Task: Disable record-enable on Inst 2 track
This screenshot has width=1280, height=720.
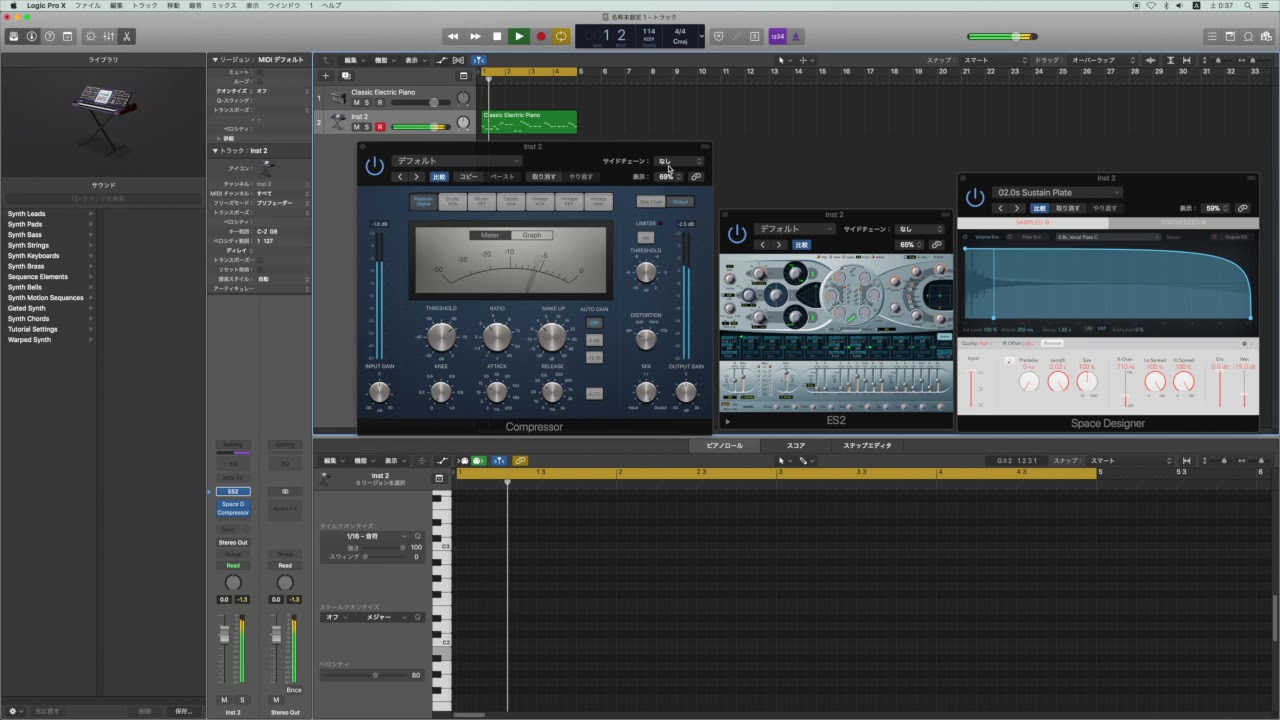Action: tap(379, 127)
